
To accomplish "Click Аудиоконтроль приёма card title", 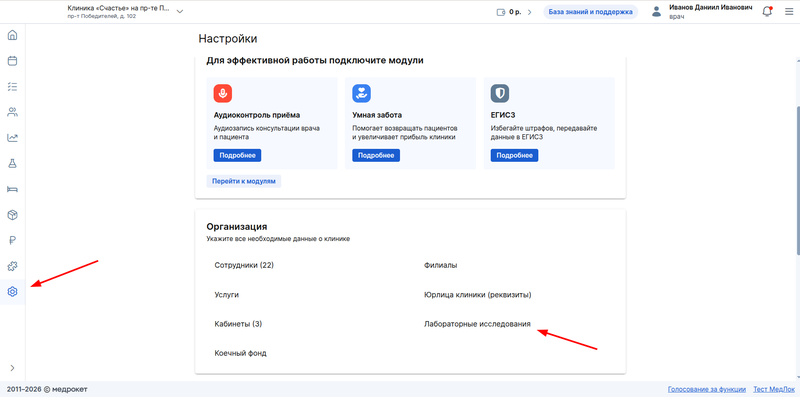I will pyautogui.click(x=257, y=115).
